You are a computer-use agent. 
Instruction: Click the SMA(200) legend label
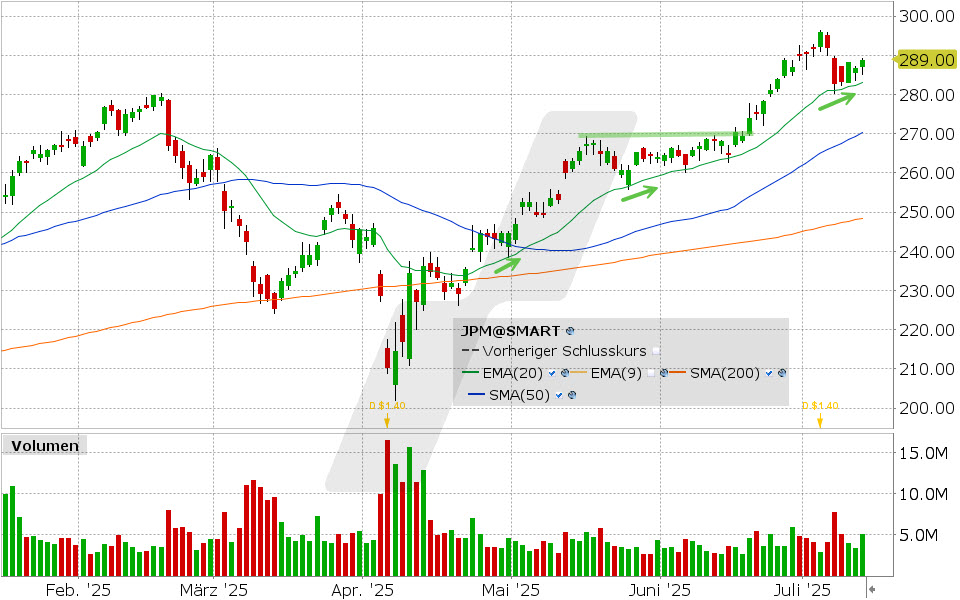pos(725,373)
